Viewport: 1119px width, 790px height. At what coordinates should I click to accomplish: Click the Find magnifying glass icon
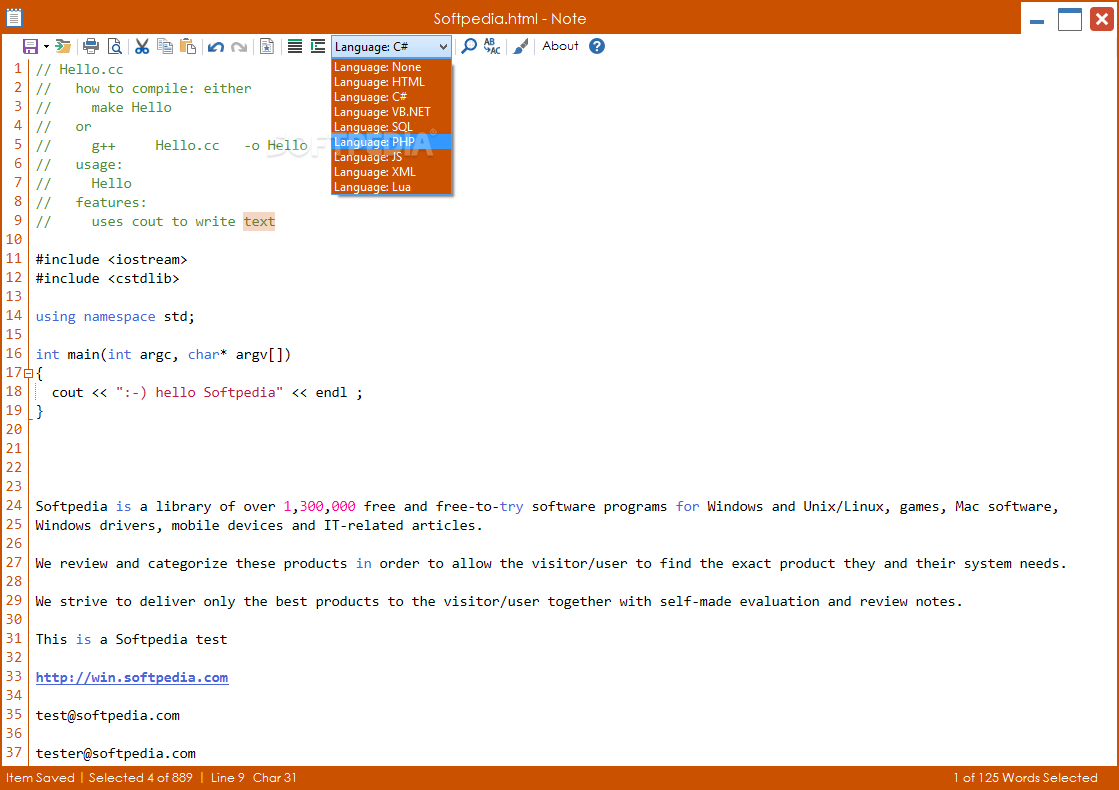click(x=469, y=46)
